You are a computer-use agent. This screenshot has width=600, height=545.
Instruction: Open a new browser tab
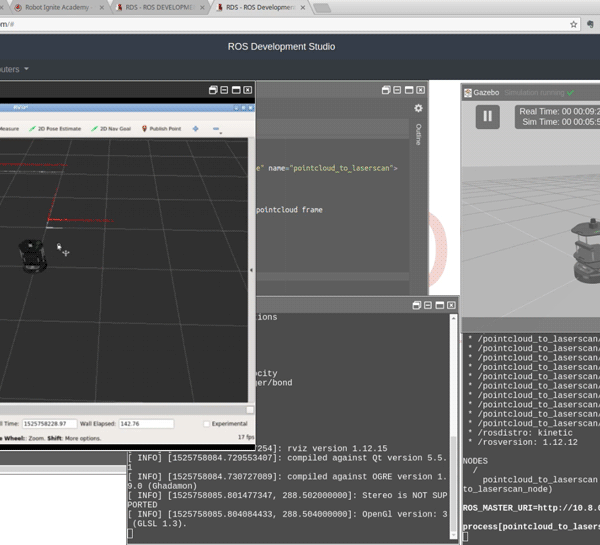322,8
